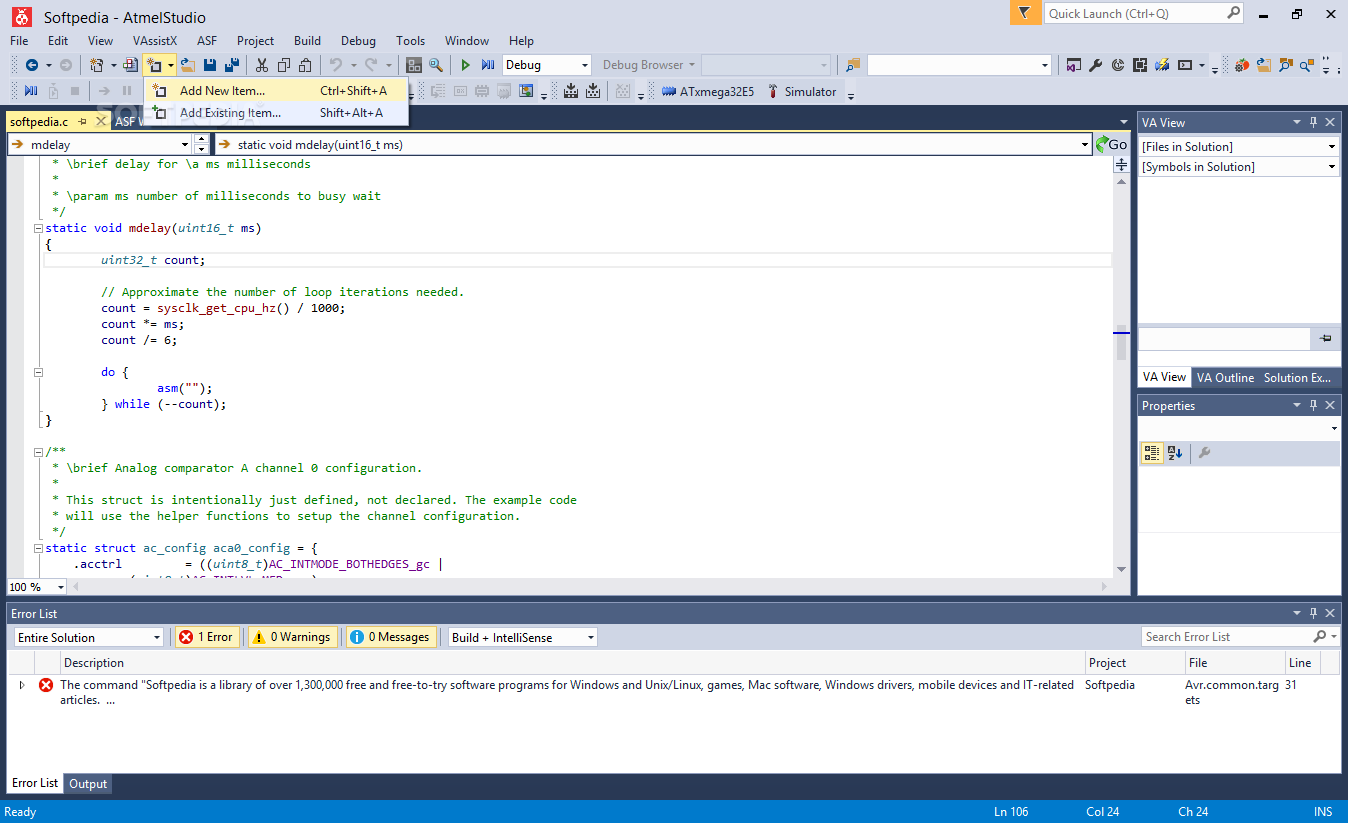
Task: Click the Redo arrow icon
Action: click(x=371, y=65)
